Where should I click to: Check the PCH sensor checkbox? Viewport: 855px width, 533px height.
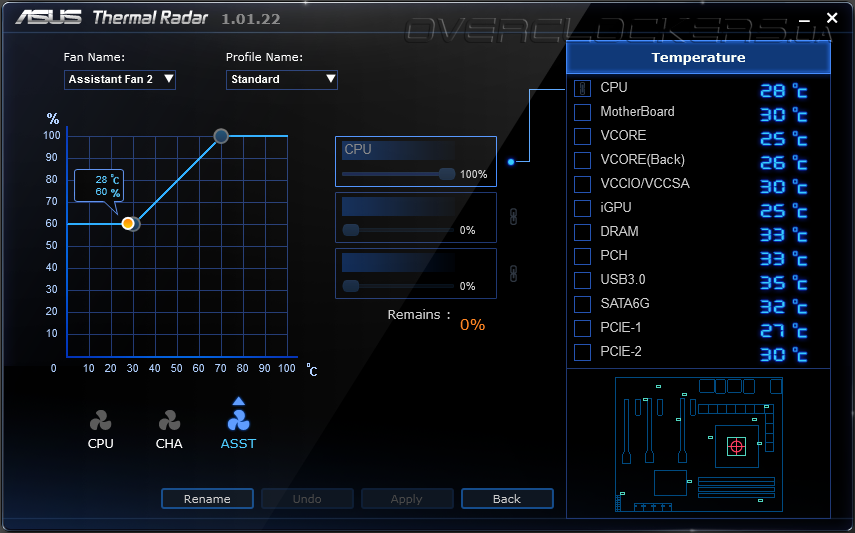pyautogui.click(x=582, y=256)
